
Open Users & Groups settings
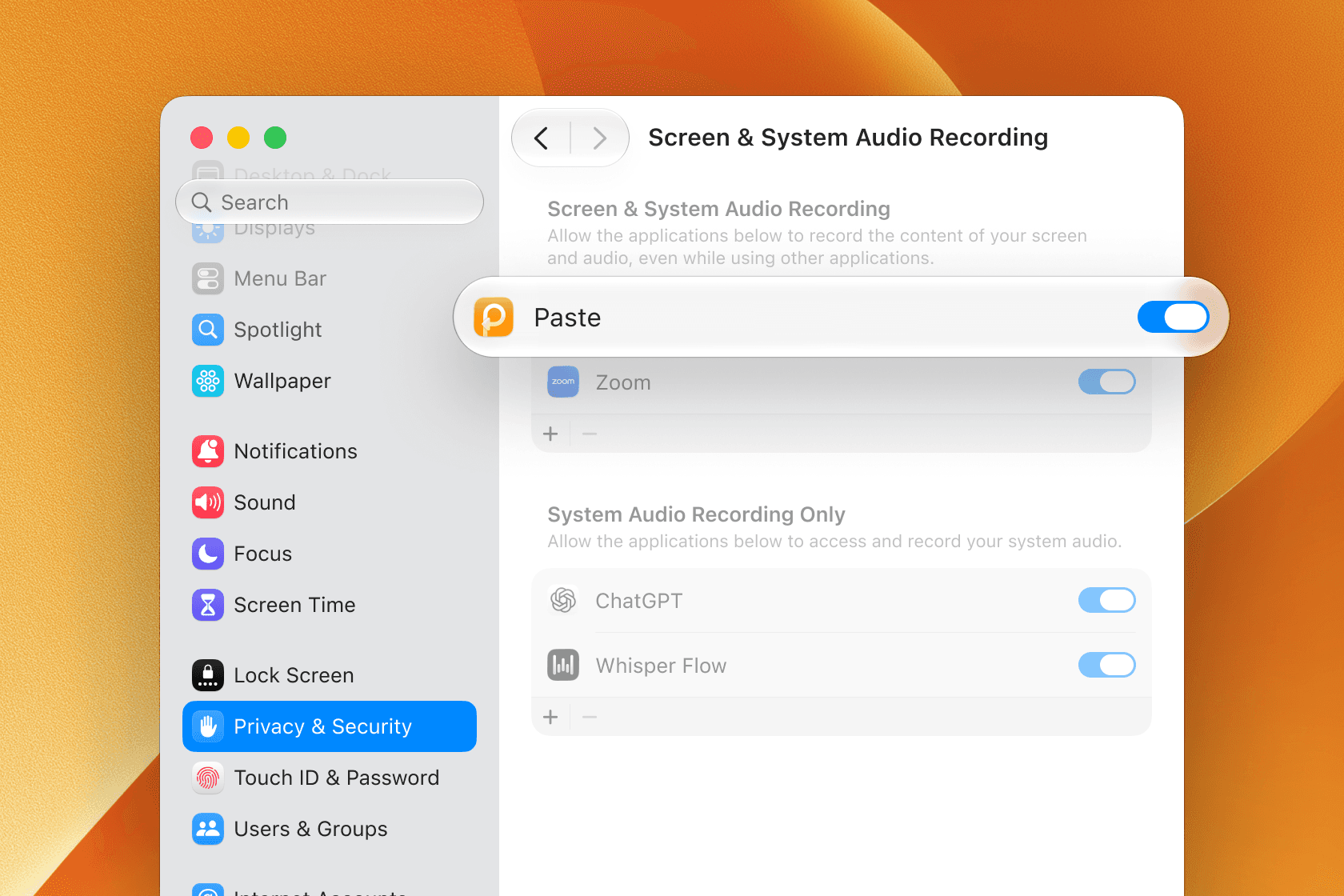tap(330, 829)
